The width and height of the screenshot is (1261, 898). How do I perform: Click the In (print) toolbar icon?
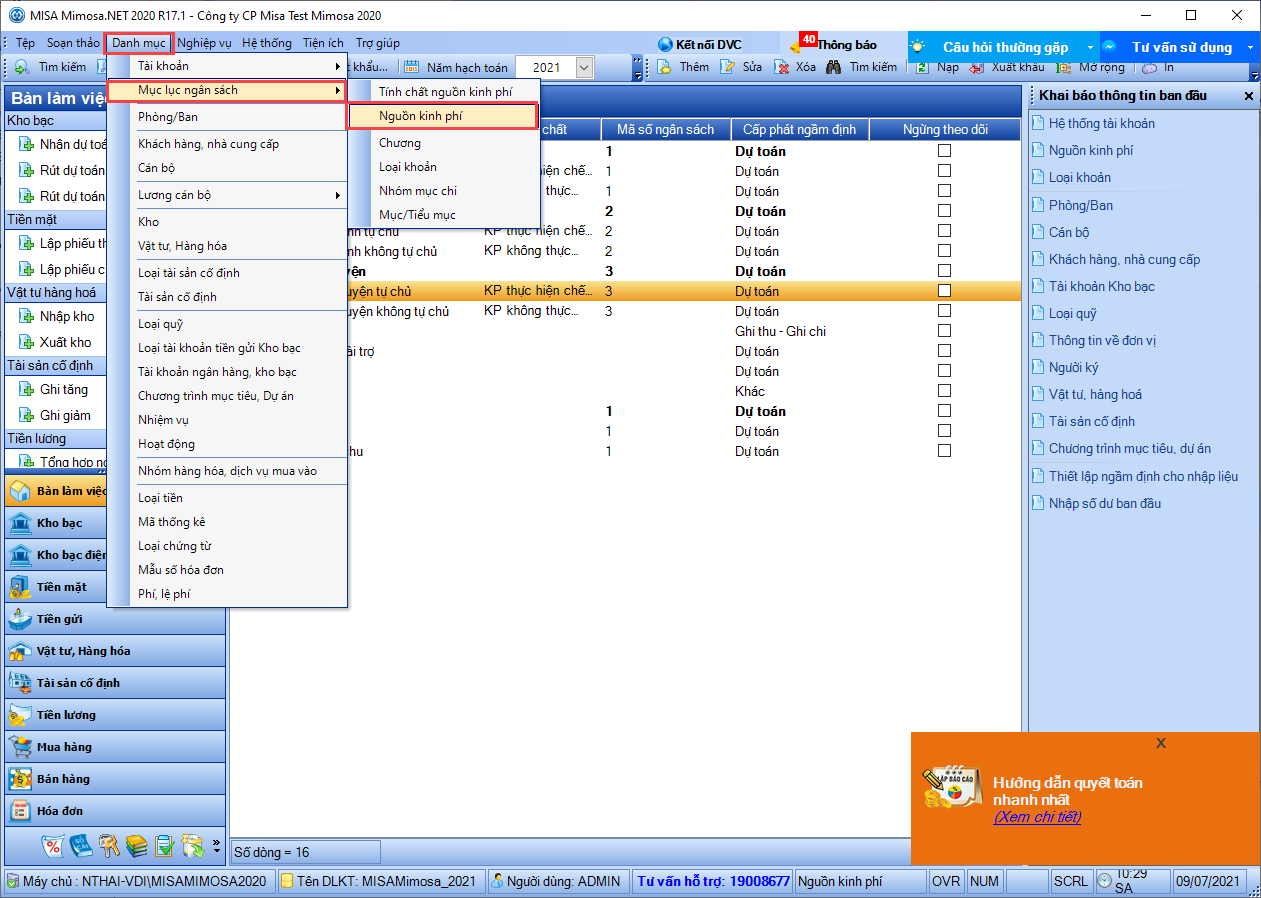pos(1150,67)
